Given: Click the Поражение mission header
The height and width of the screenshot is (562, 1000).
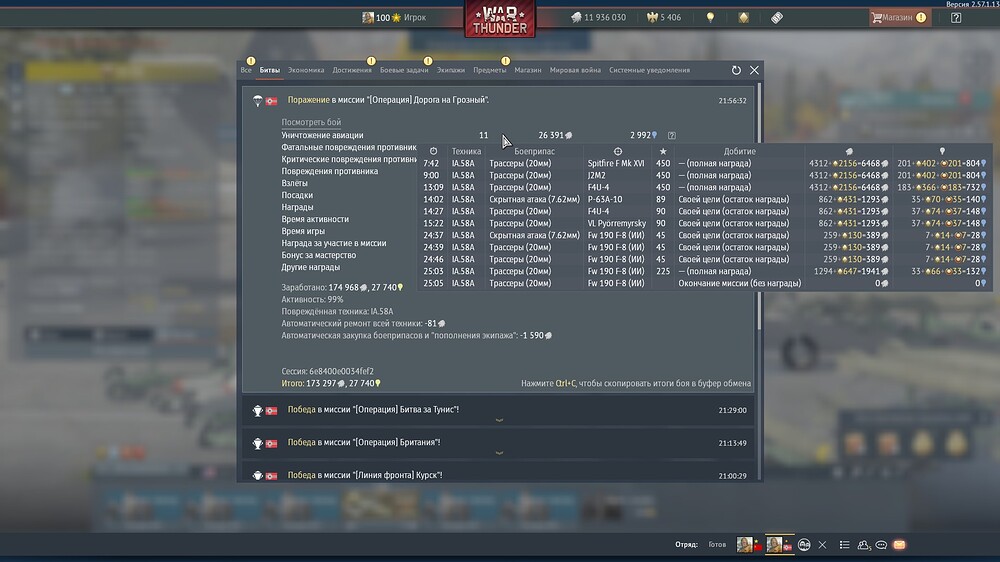Looking at the screenshot, I should point(388,100).
